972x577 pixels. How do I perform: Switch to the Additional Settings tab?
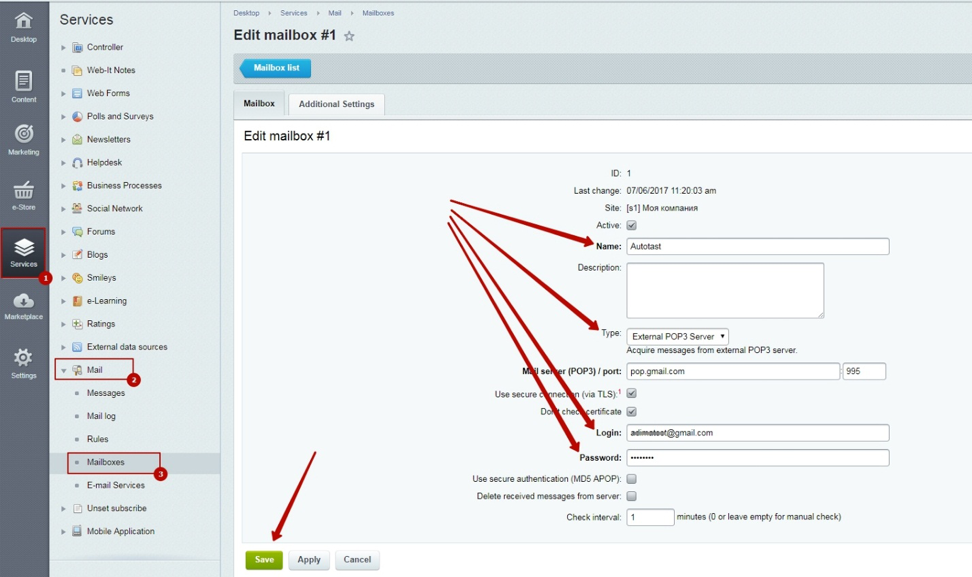coord(337,104)
